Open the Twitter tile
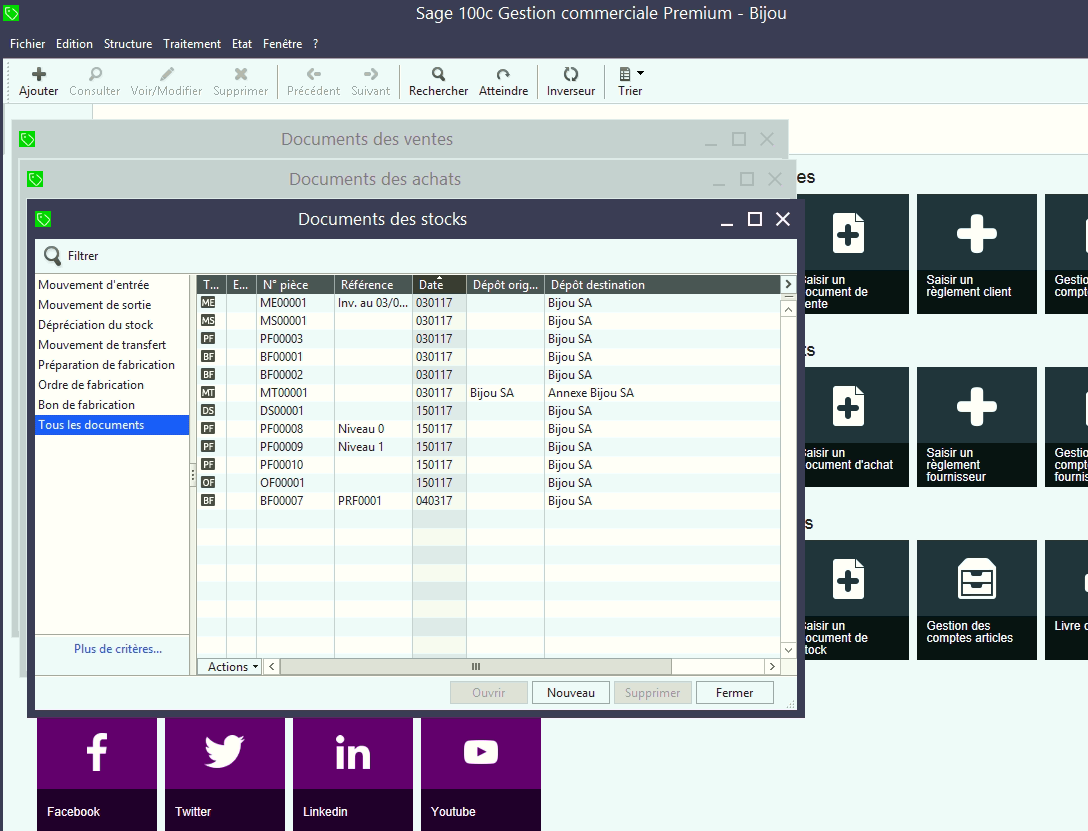 [x=225, y=774]
